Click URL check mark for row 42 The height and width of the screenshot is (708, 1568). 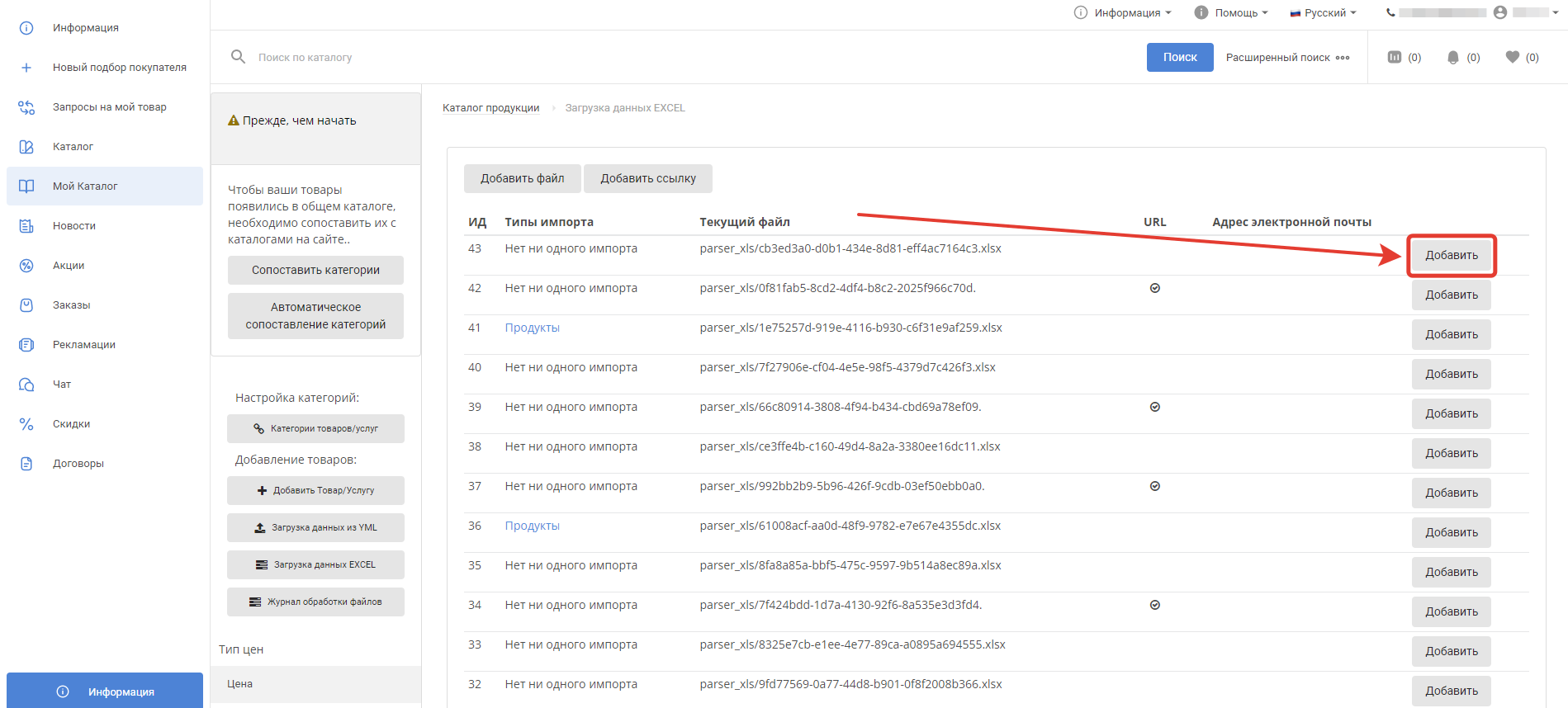click(x=1155, y=288)
